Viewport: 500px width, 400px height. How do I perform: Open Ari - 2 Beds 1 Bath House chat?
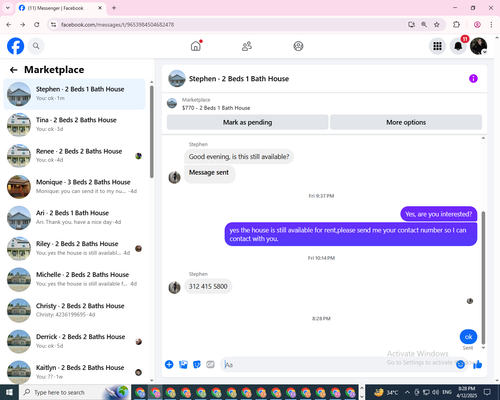tap(74, 218)
